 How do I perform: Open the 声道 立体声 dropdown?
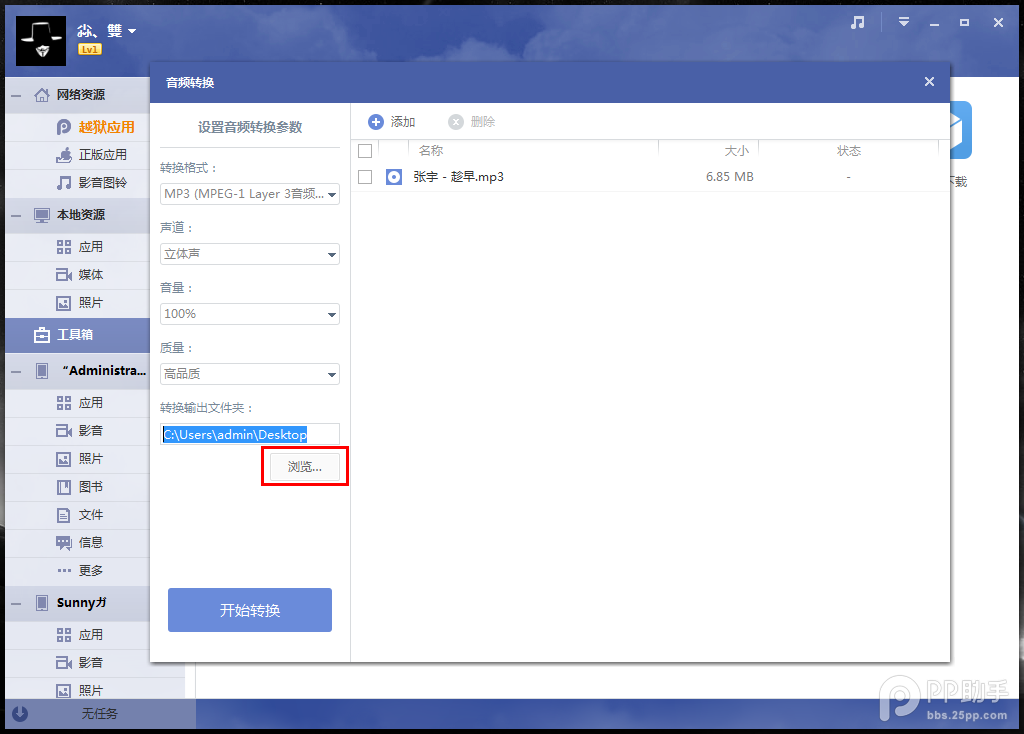click(249, 254)
